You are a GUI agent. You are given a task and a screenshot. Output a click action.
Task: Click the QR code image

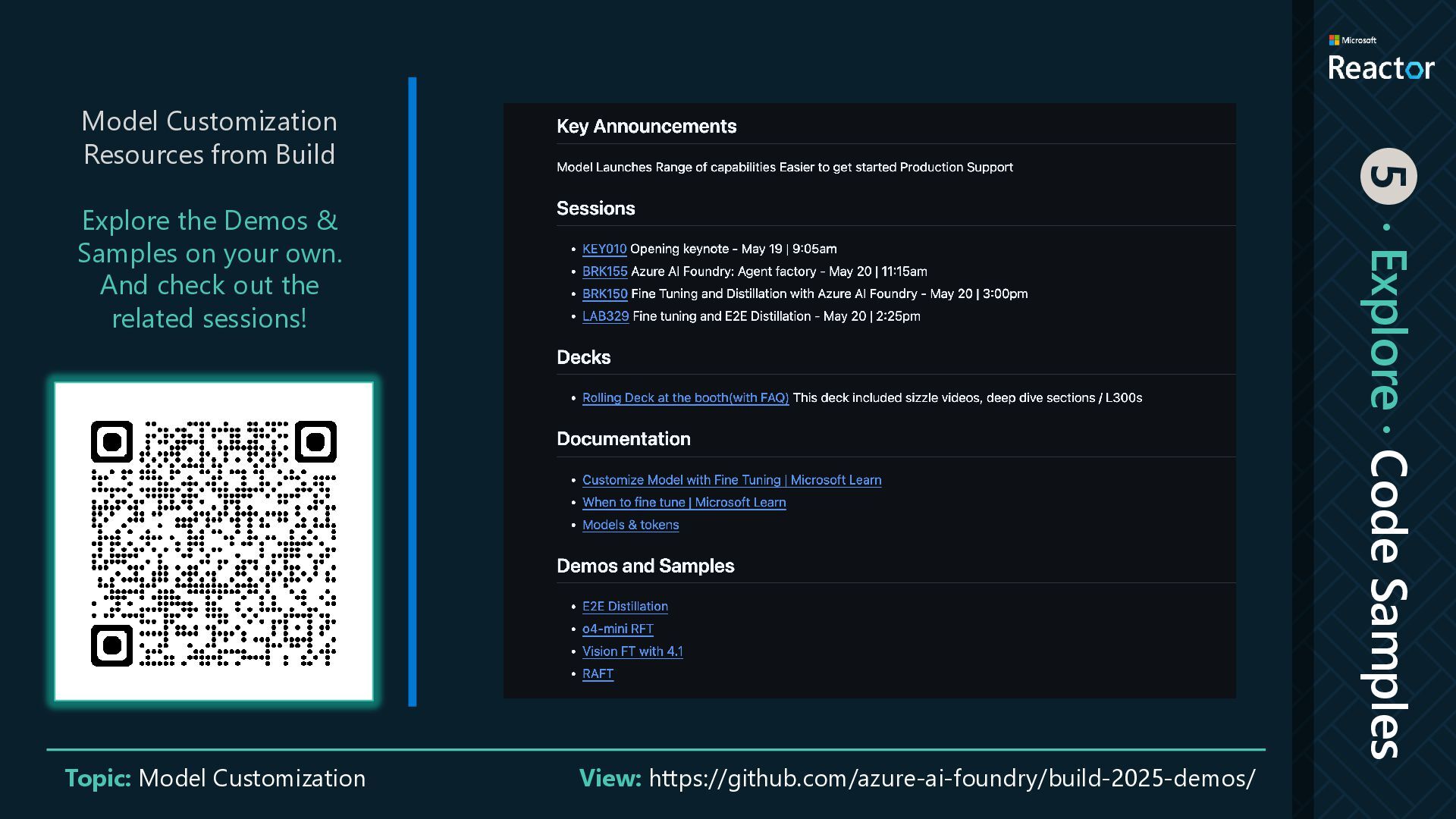214,542
